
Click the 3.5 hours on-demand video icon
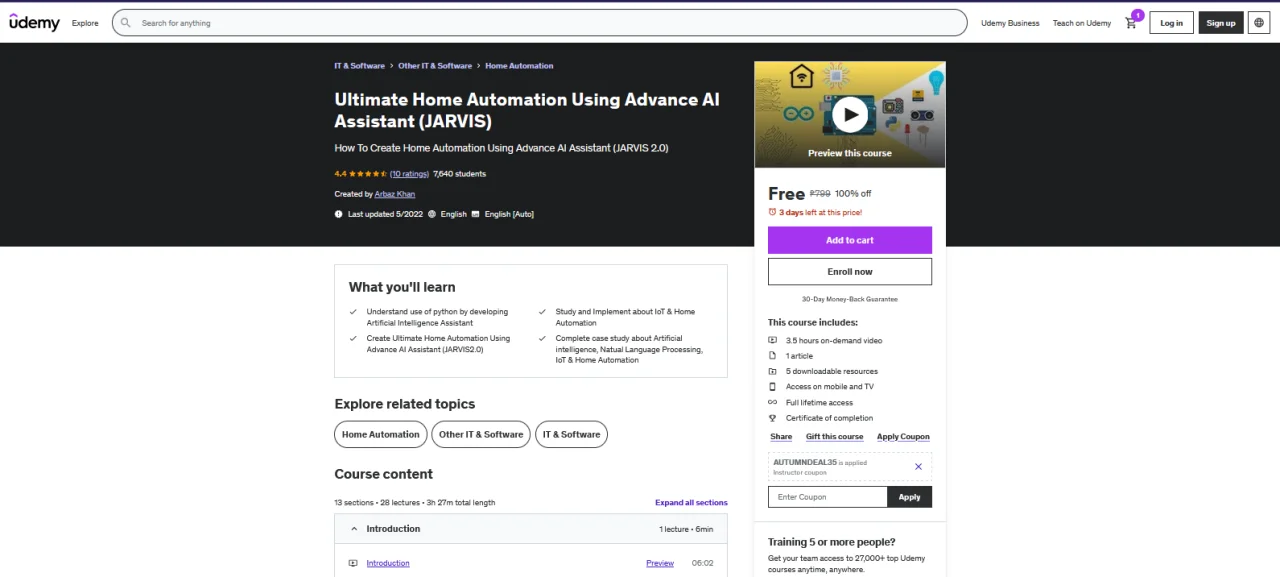point(773,341)
